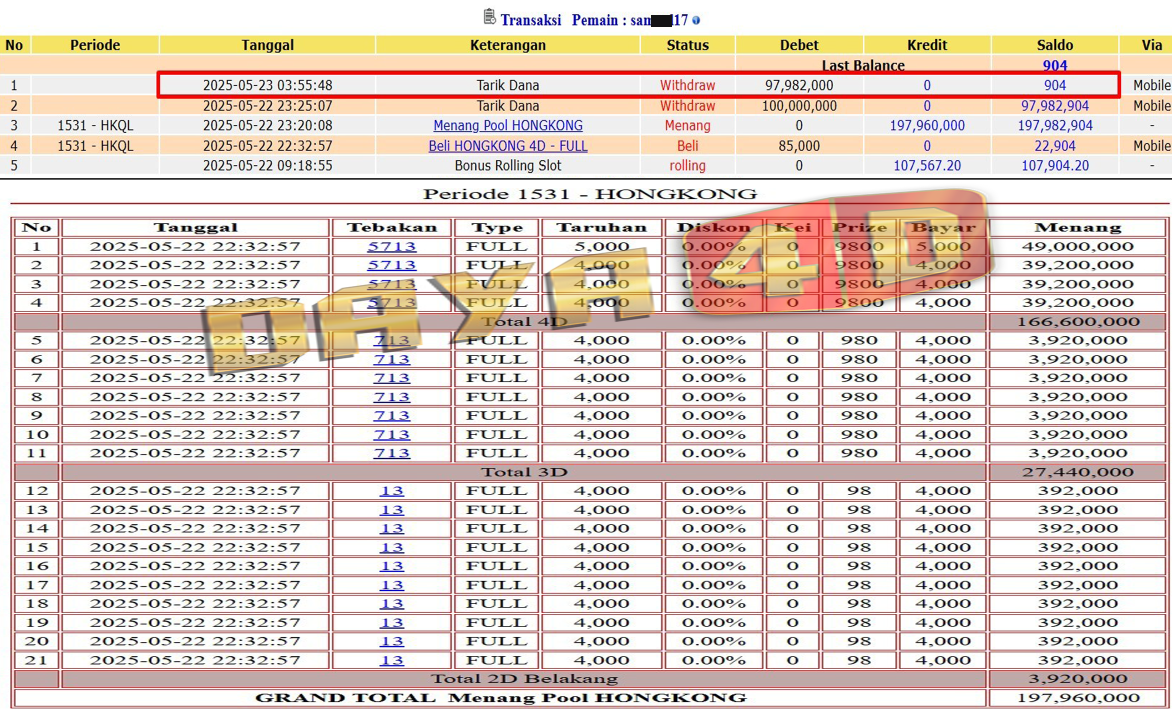Click the 85,000 debet amount

click(x=799, y=146)
